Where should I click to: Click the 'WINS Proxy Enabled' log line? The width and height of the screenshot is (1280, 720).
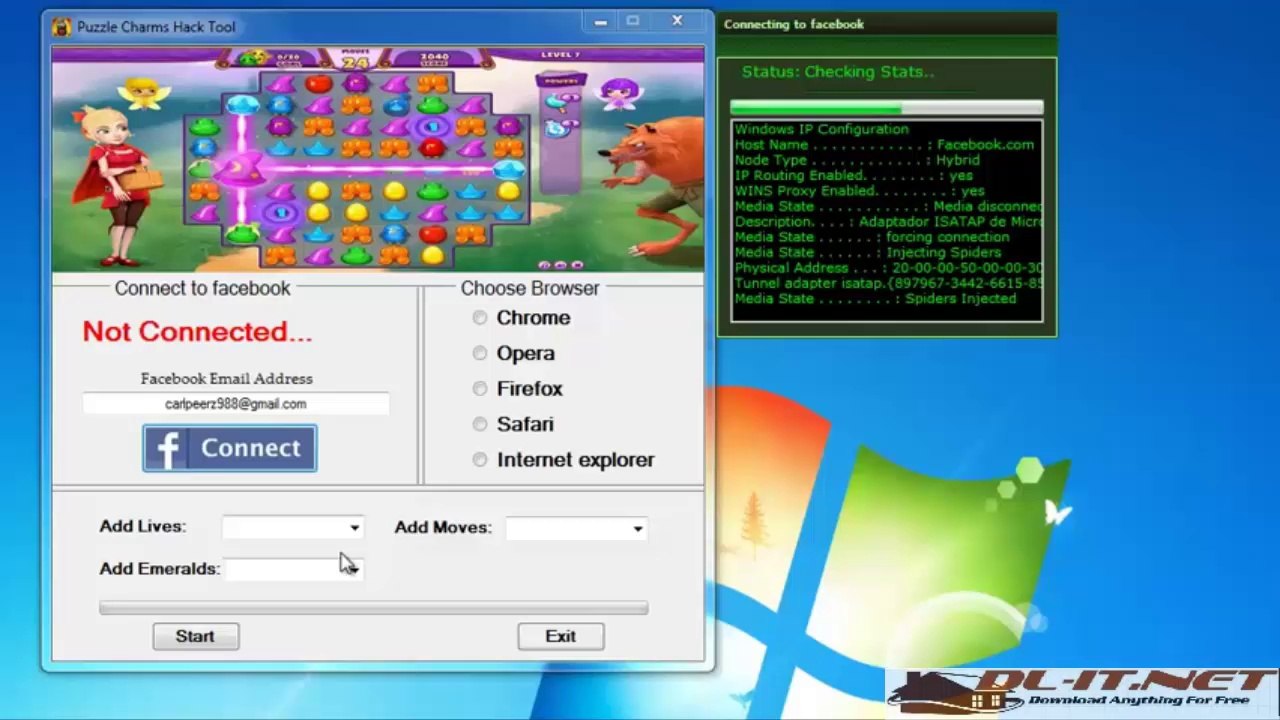(860, 191)
